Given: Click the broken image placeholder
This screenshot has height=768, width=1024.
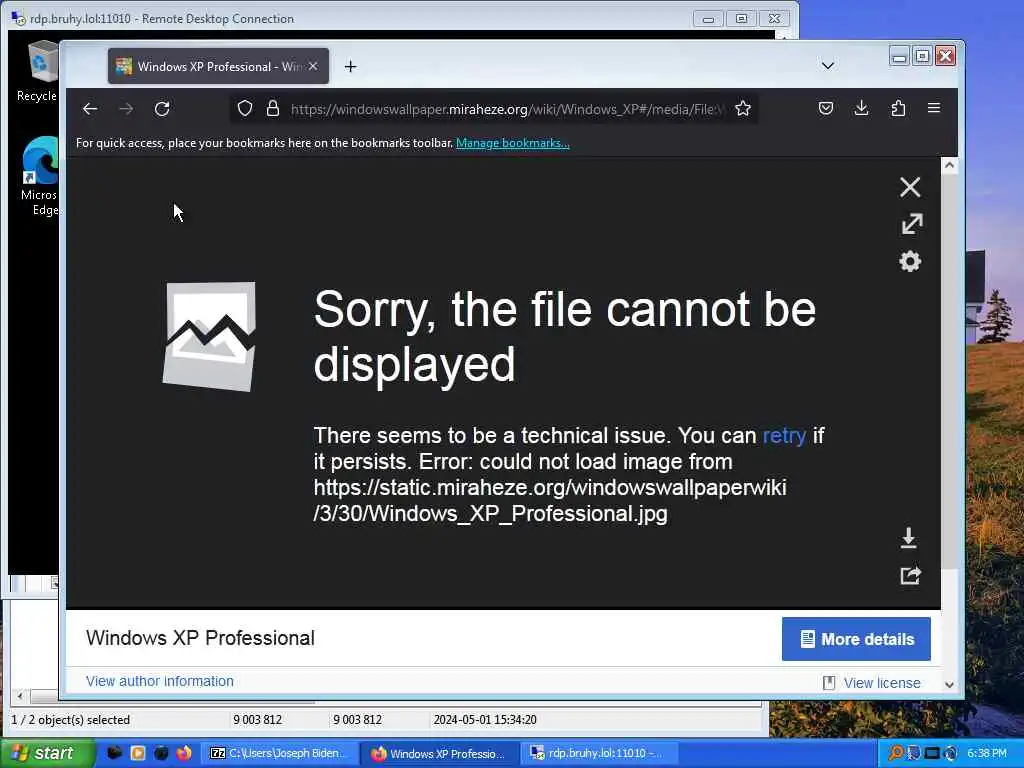Looking at the screenshot, I should pyautogui.click(x=210, y=337).
